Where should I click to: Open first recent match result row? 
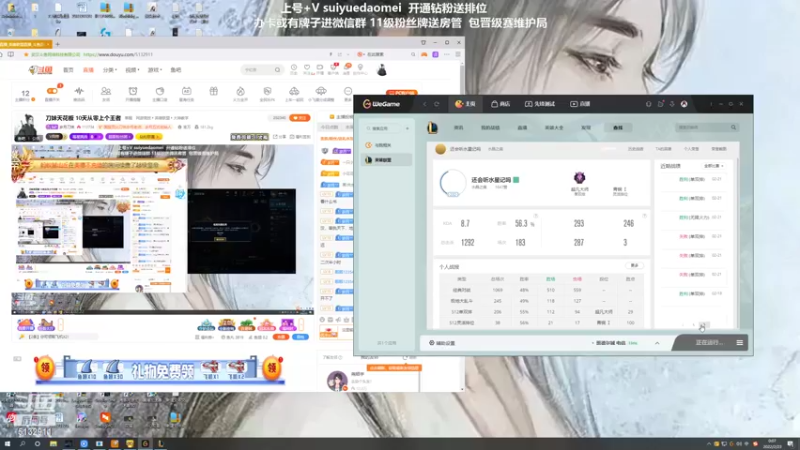coord(695,179)
